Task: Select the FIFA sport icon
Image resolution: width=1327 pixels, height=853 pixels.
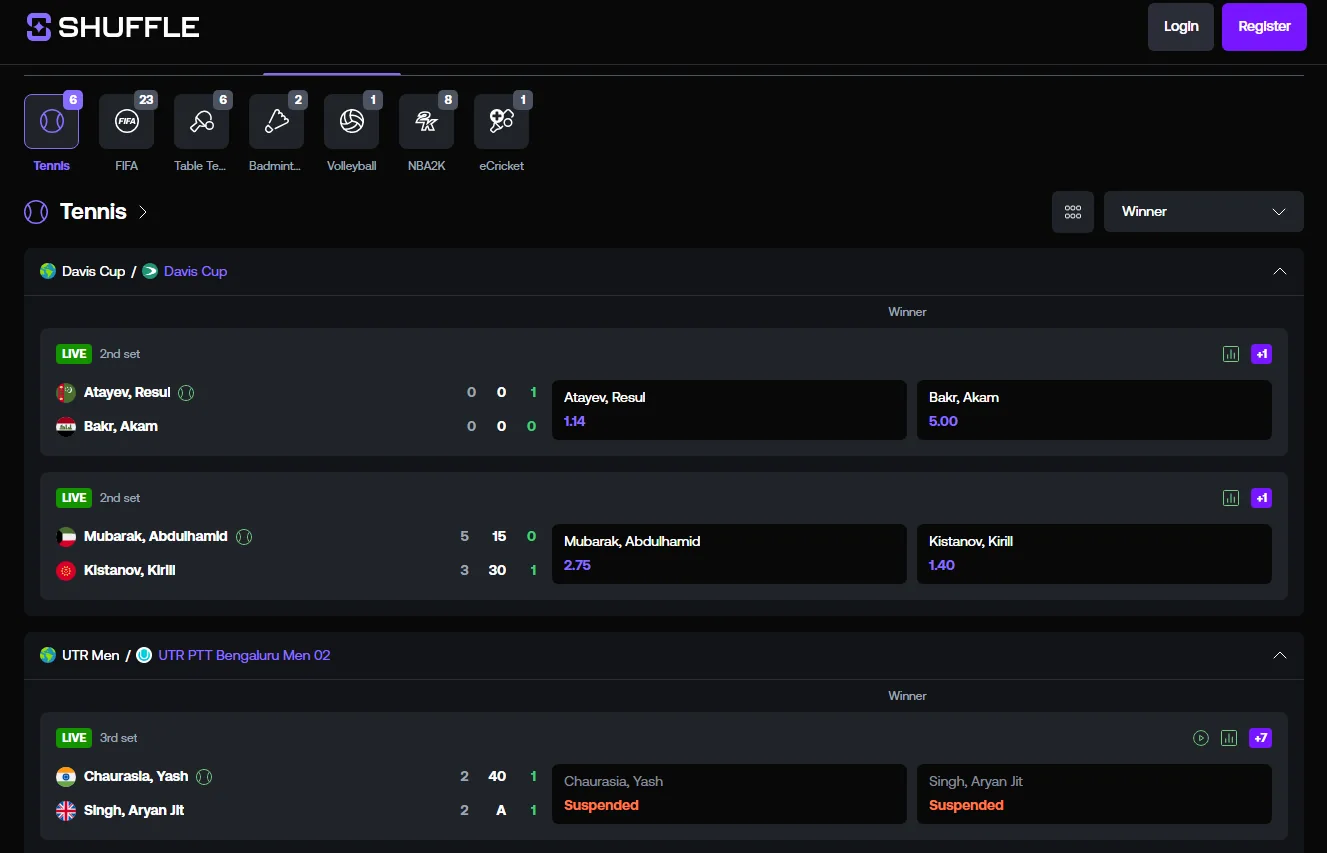Action: [127, 122]
